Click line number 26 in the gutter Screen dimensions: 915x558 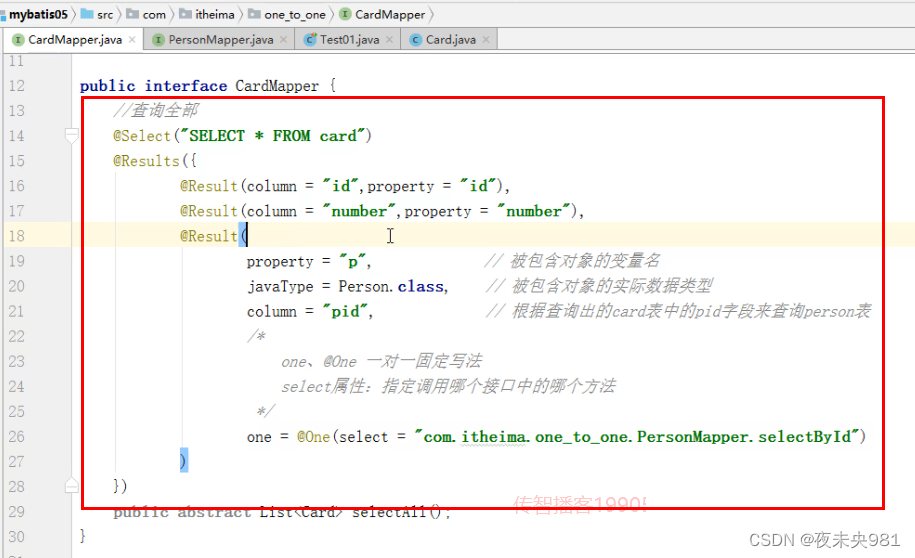tap(17, 437)
